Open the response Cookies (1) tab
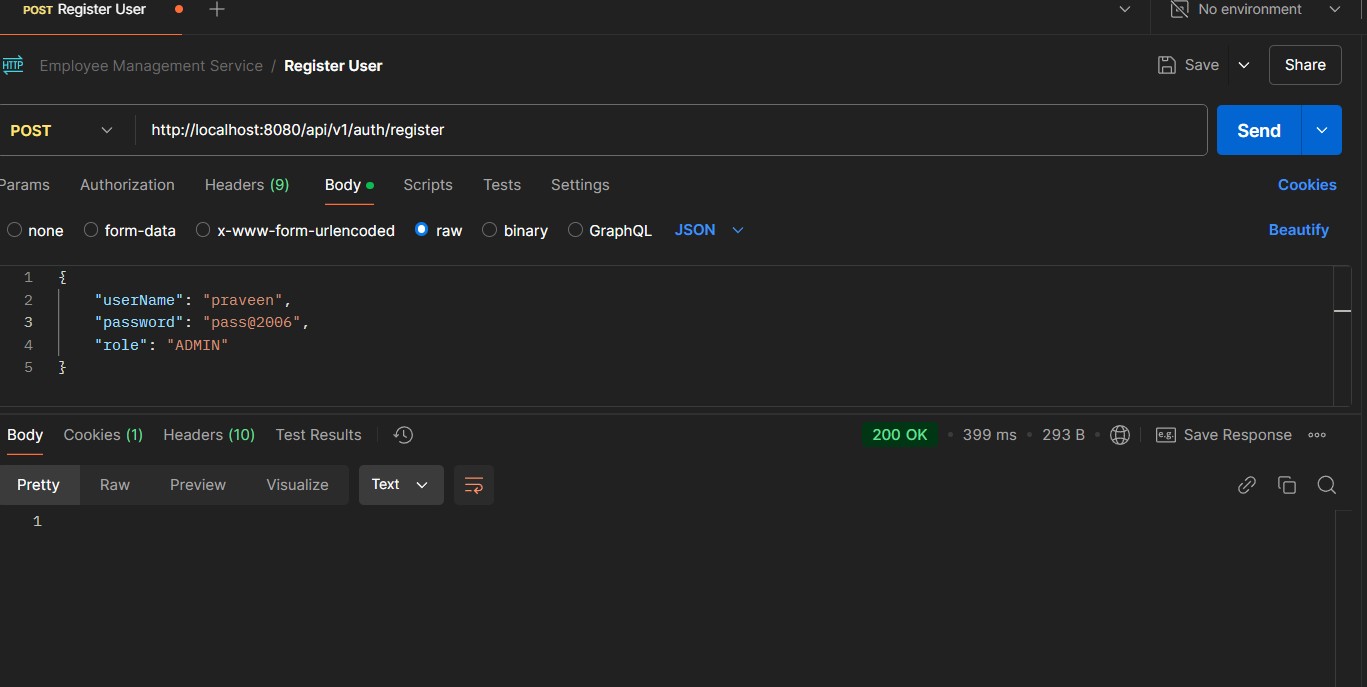 (x=103, y=435)
